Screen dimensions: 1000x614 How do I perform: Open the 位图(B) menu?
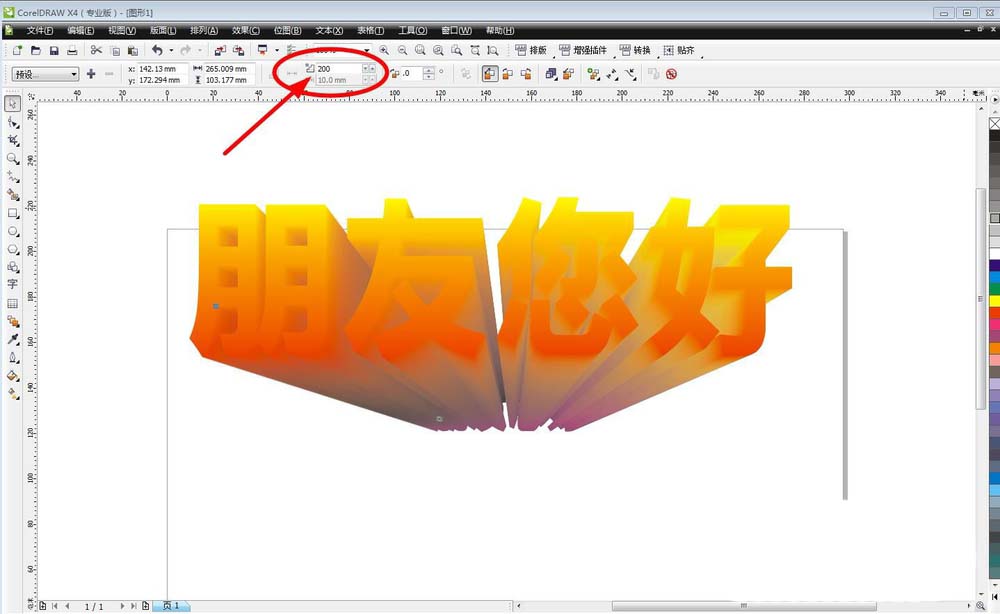287,31
